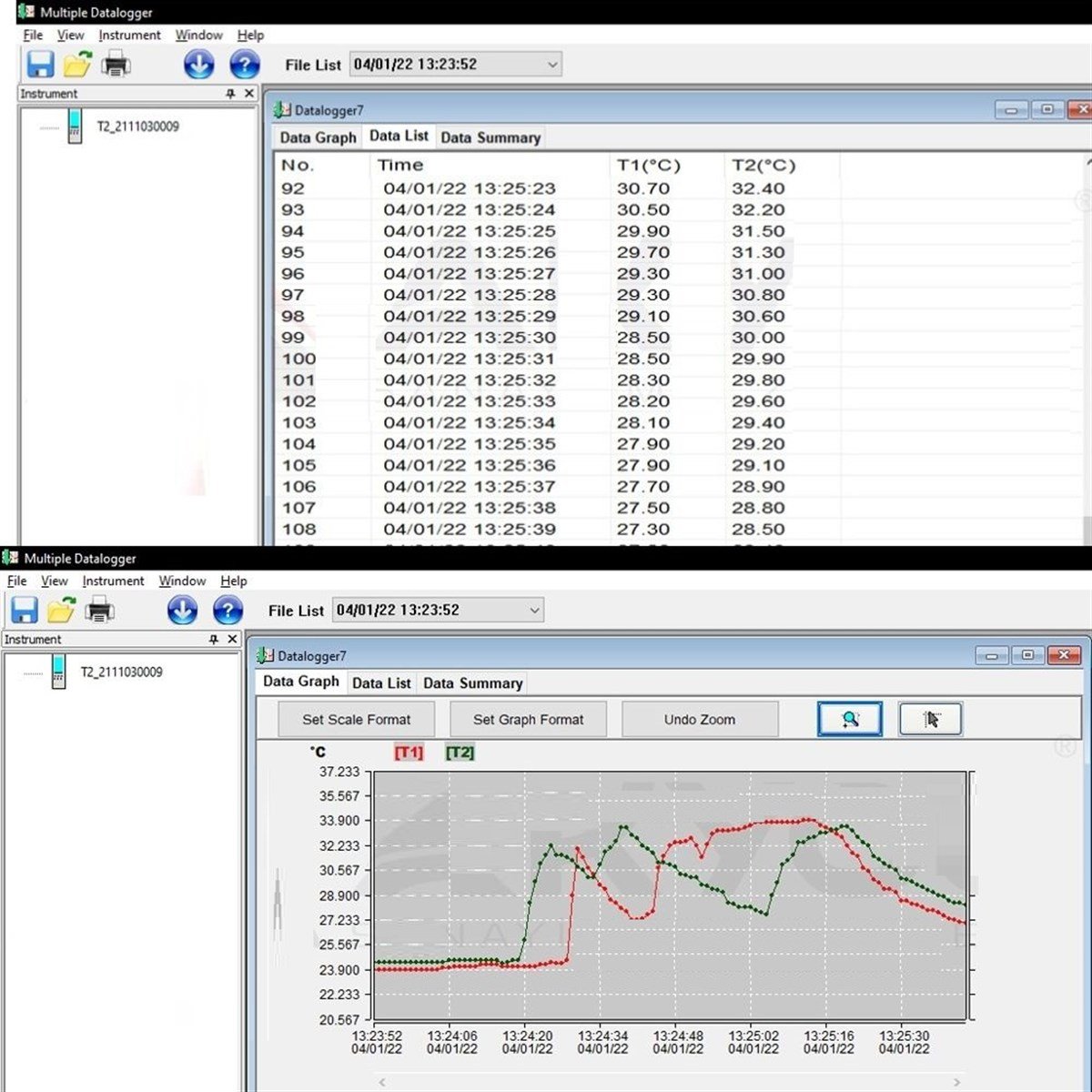Click the green [T2] legend label
The width and height of the screenshot is (1092, 1092).
tap(460, 753)
